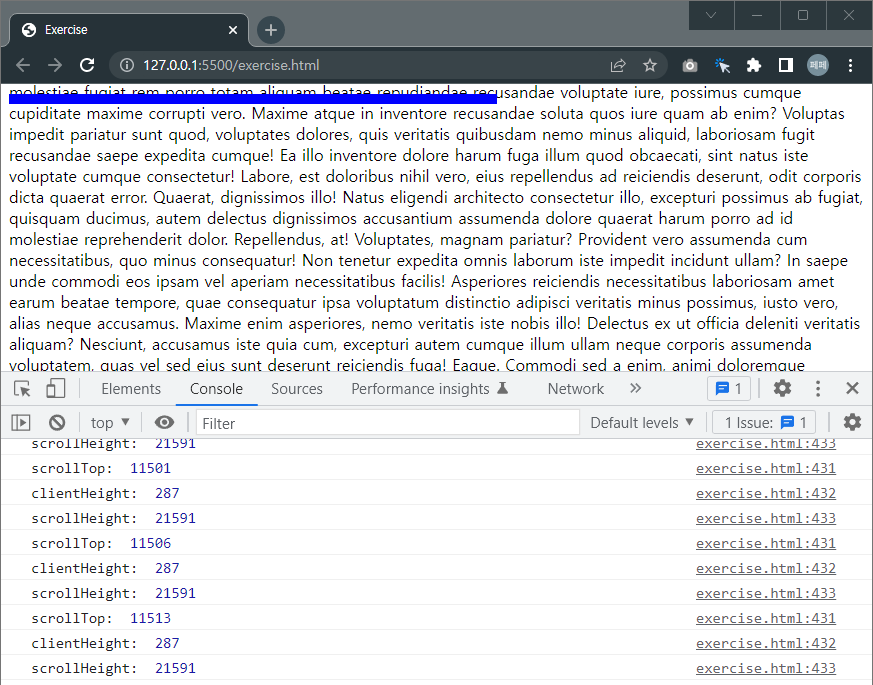873x685 pixels.
Task: Close the DevTools panel
Action: [x=852, y=388]
